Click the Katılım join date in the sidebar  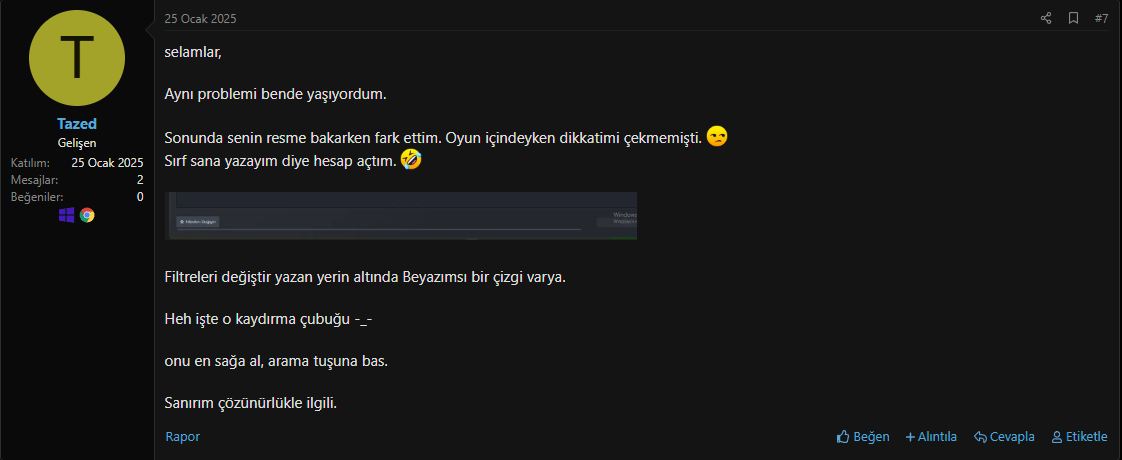tap(107, 162)
